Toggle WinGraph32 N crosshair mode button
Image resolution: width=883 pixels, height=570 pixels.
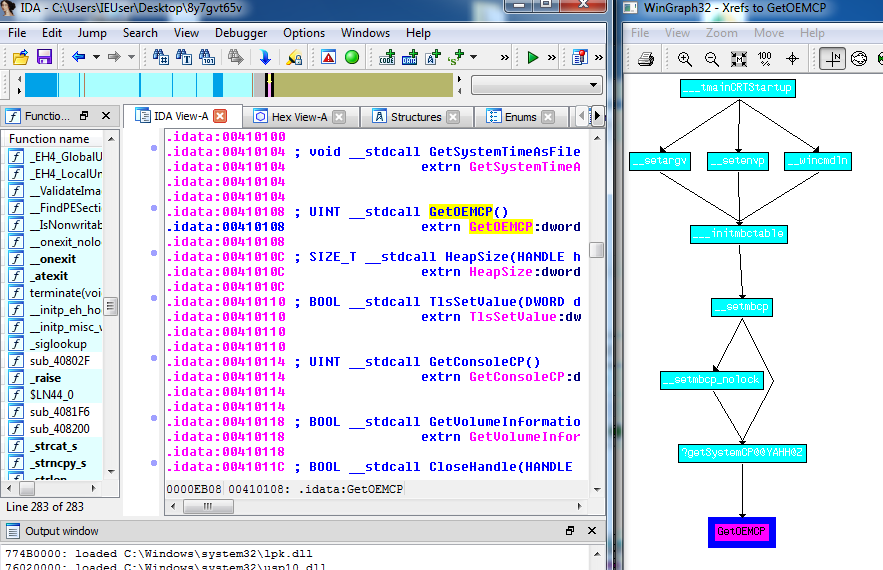832,59
